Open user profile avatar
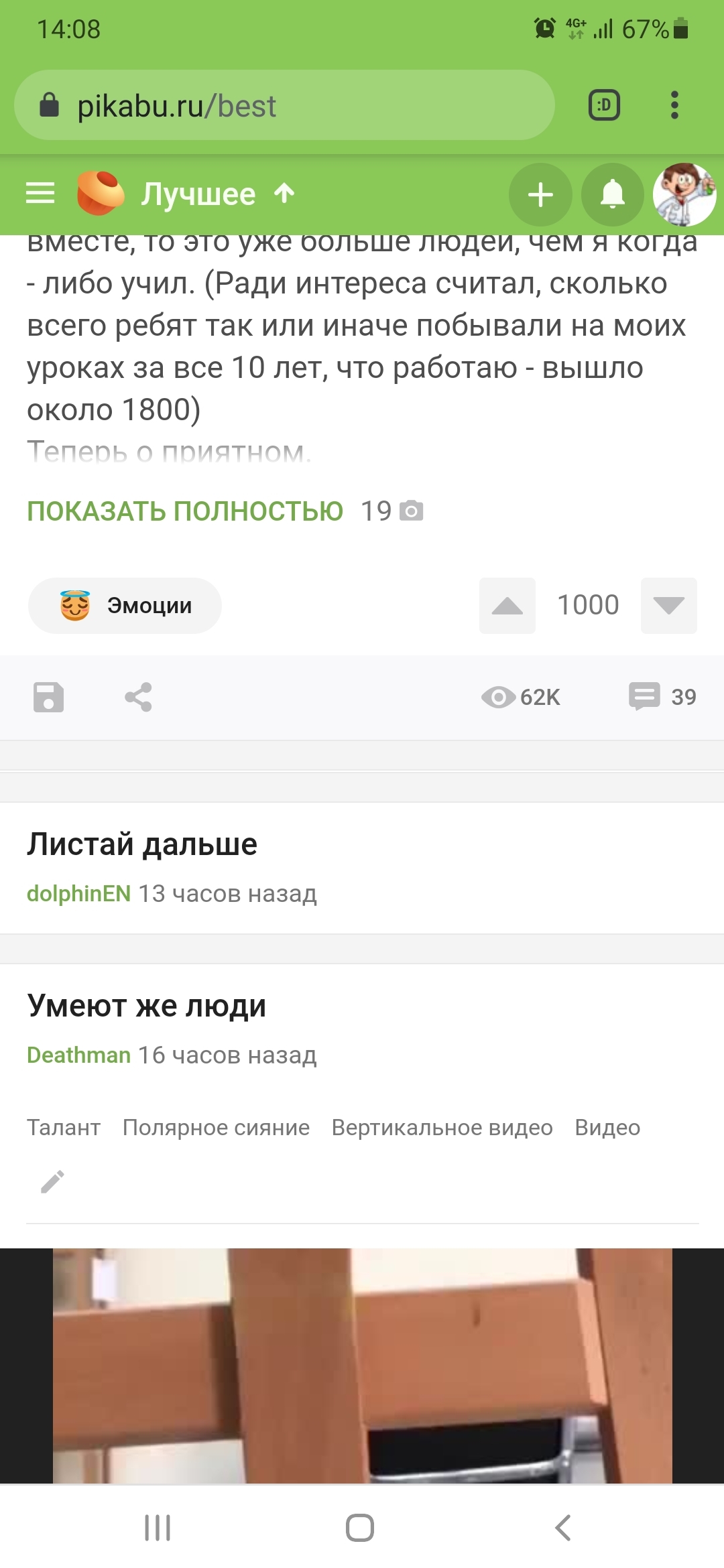 684,195
